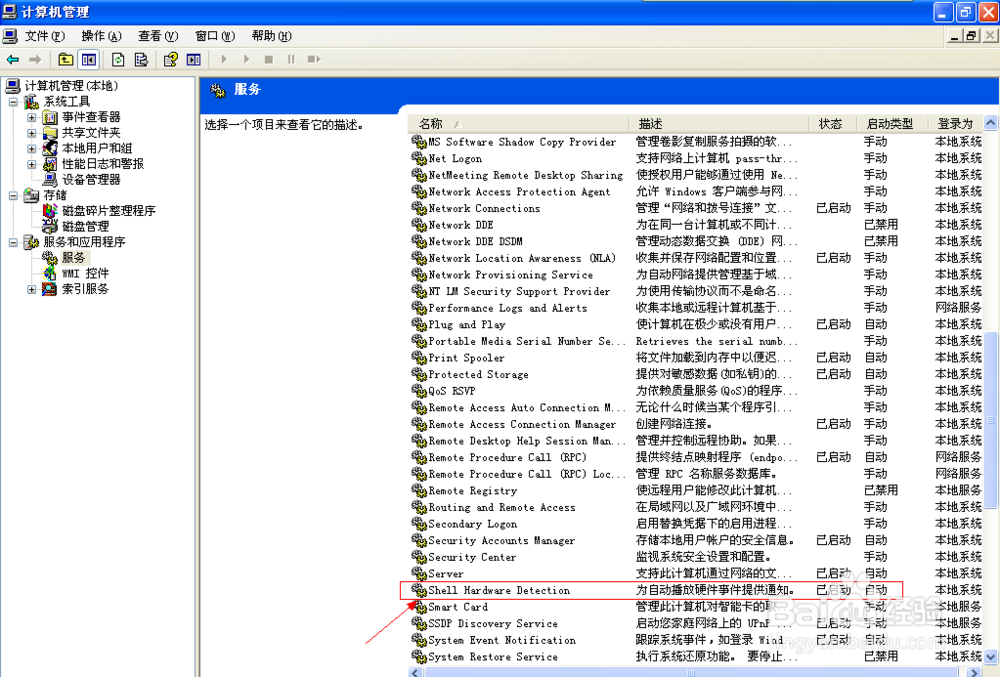Image resolution: width=1000 pixels, height=677 pixels.
Task: Select 本地用户和组 in the tree
Action: [97, 148]
